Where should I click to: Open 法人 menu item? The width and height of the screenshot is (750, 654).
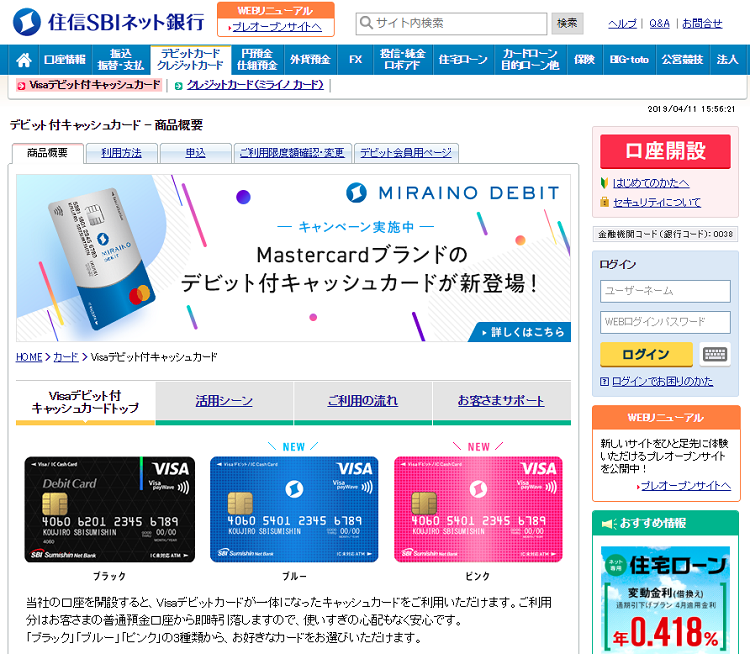[728, 60]
